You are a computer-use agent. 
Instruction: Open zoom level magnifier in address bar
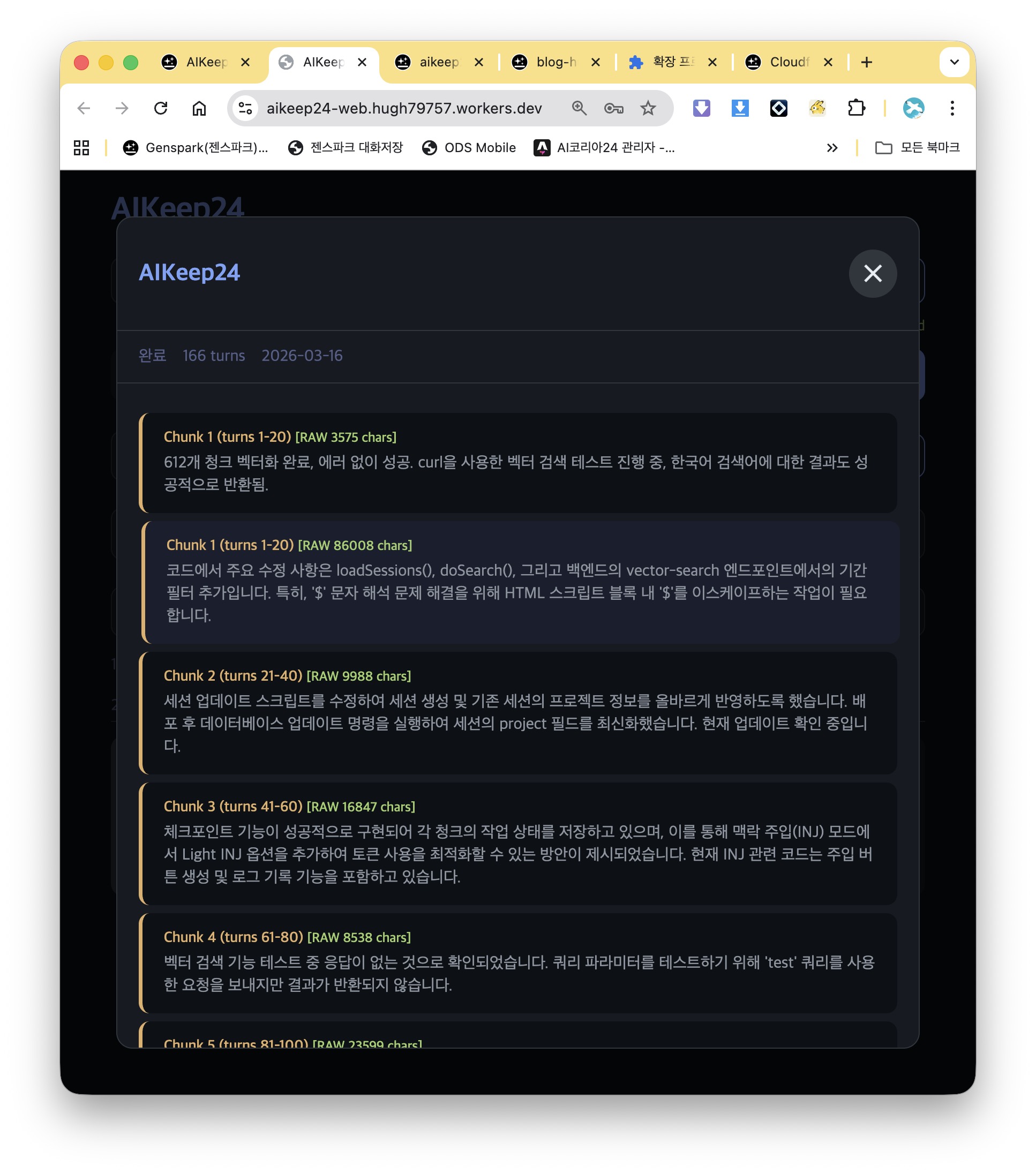pyautogui.click(x=579, y=108)
